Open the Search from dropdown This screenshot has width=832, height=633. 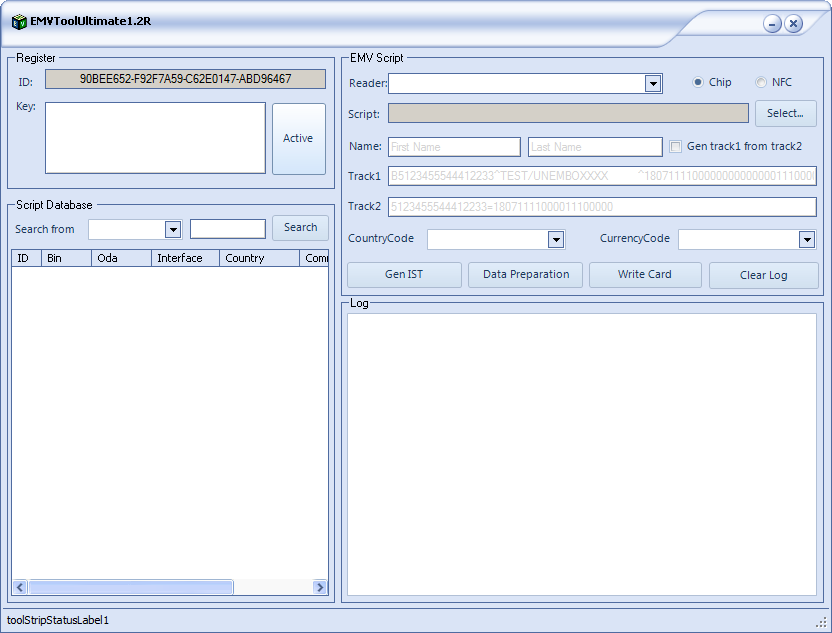(x=172, y=230)
